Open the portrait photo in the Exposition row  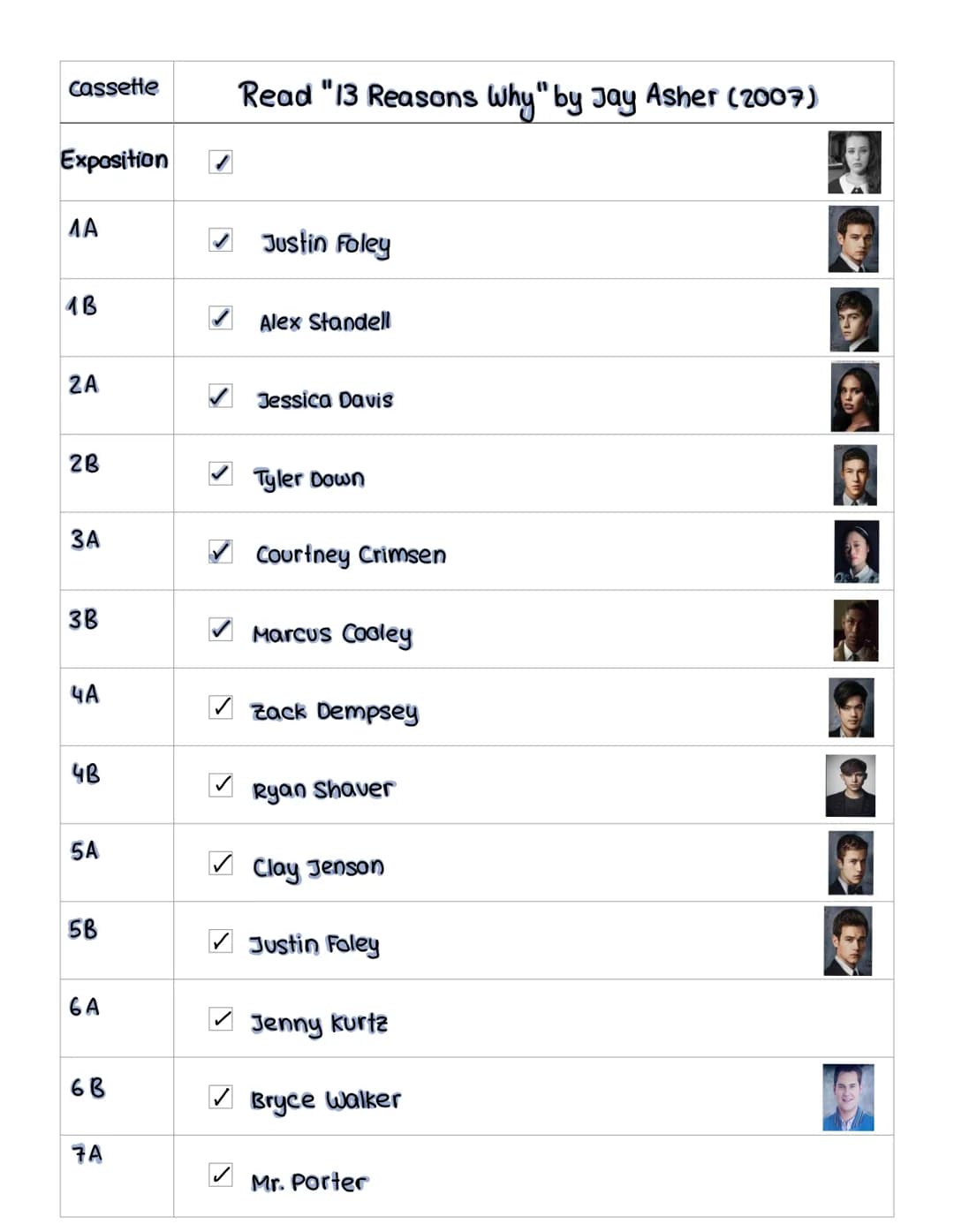point(854,163)
